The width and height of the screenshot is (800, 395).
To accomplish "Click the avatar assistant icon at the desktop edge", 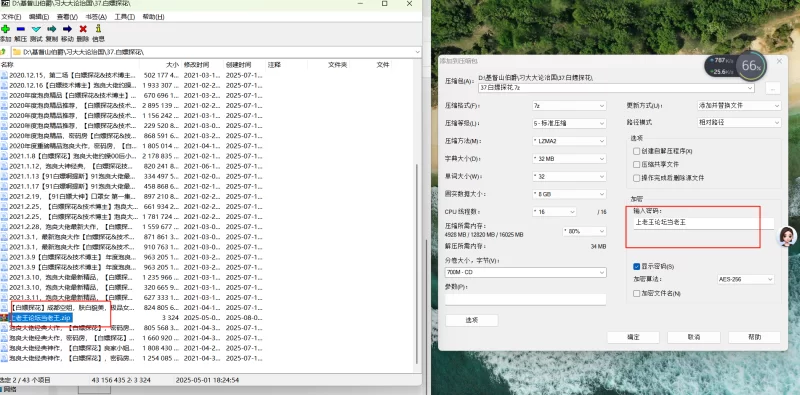I will 788,236.
